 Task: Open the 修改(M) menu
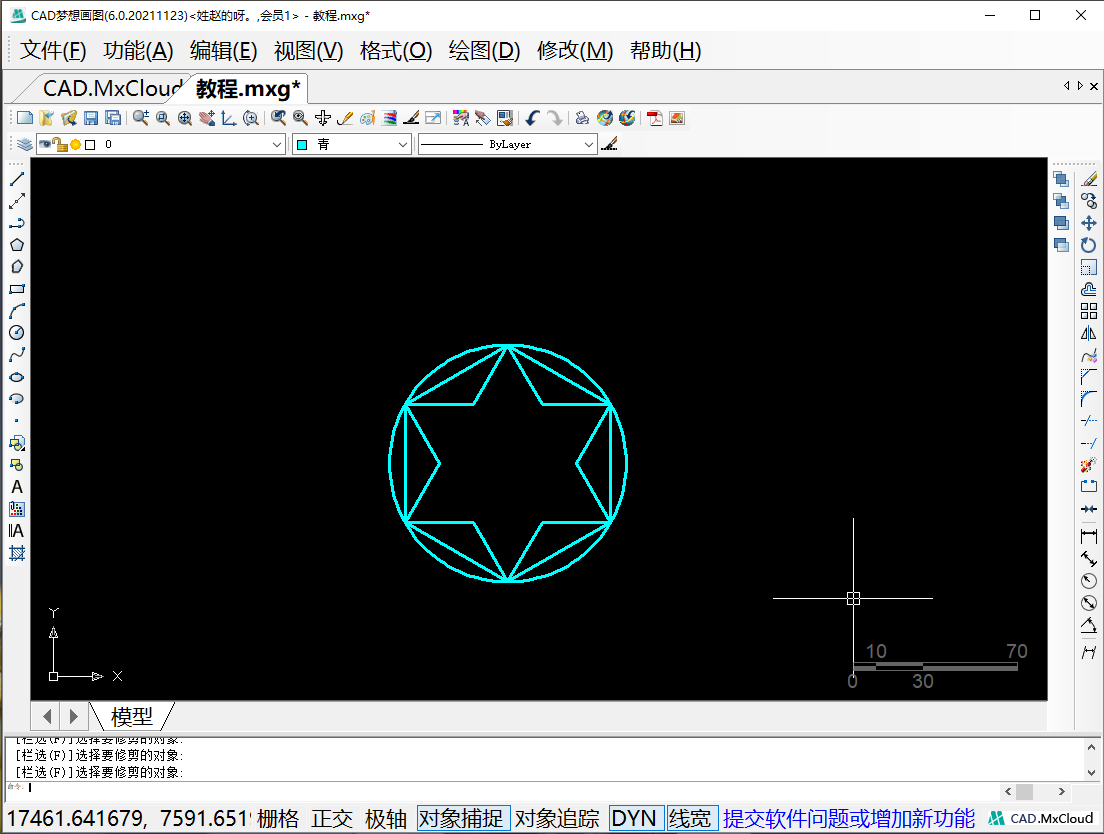[575, 51]
